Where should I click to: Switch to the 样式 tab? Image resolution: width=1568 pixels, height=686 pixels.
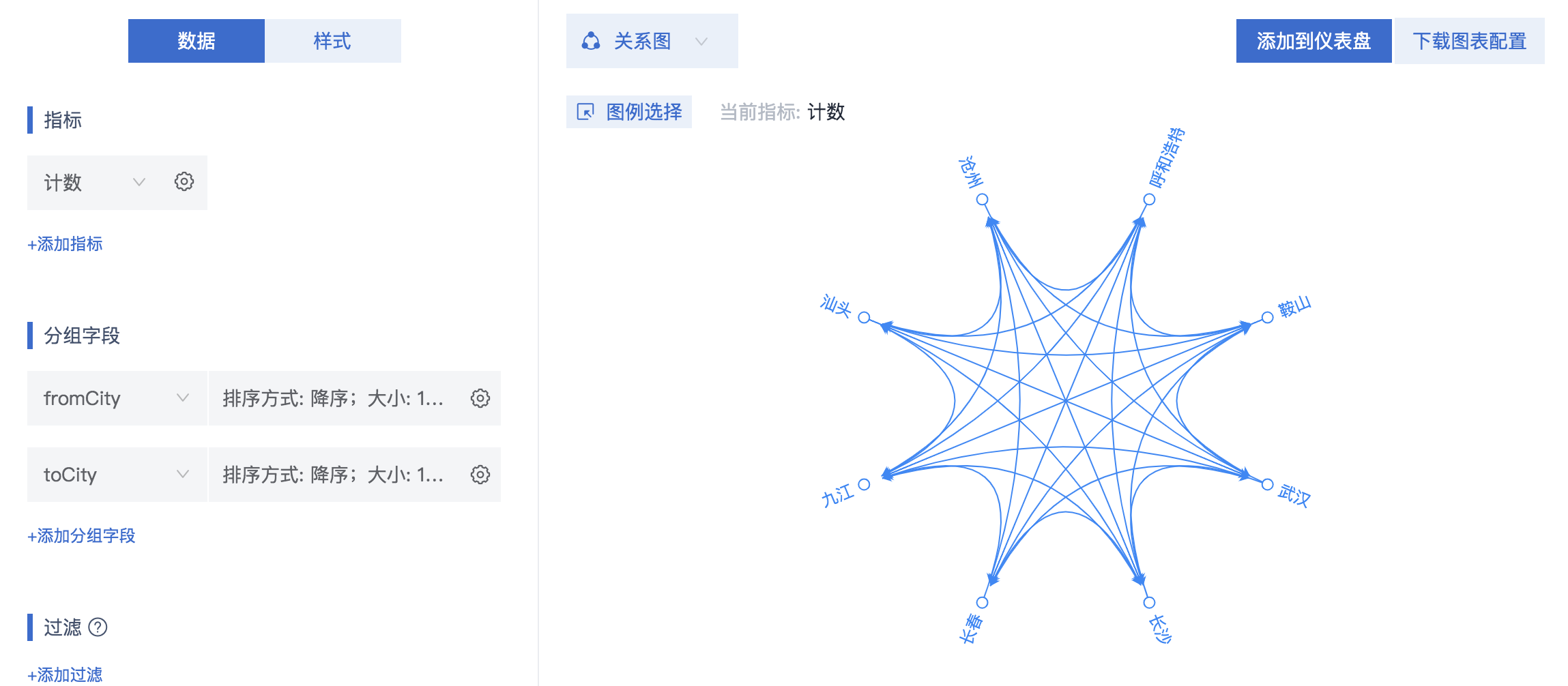click(x=333, y=41)
